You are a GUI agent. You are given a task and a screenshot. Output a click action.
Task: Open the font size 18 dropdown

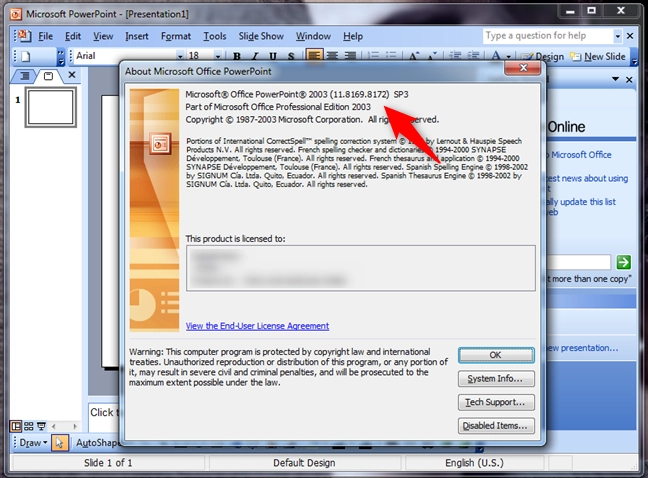(x=217, y=56)
